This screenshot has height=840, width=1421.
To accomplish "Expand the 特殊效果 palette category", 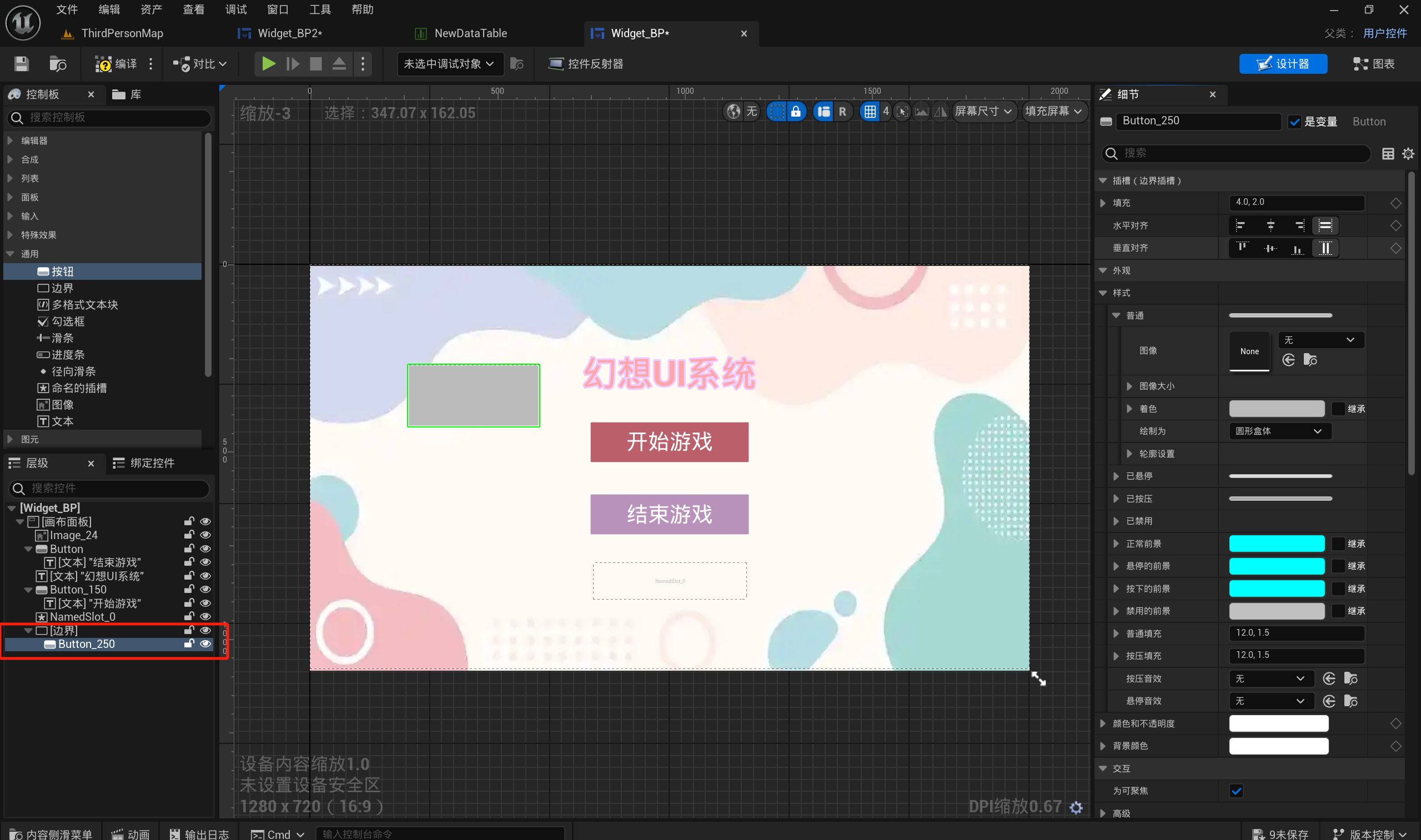I will click(x=10, y=235).
